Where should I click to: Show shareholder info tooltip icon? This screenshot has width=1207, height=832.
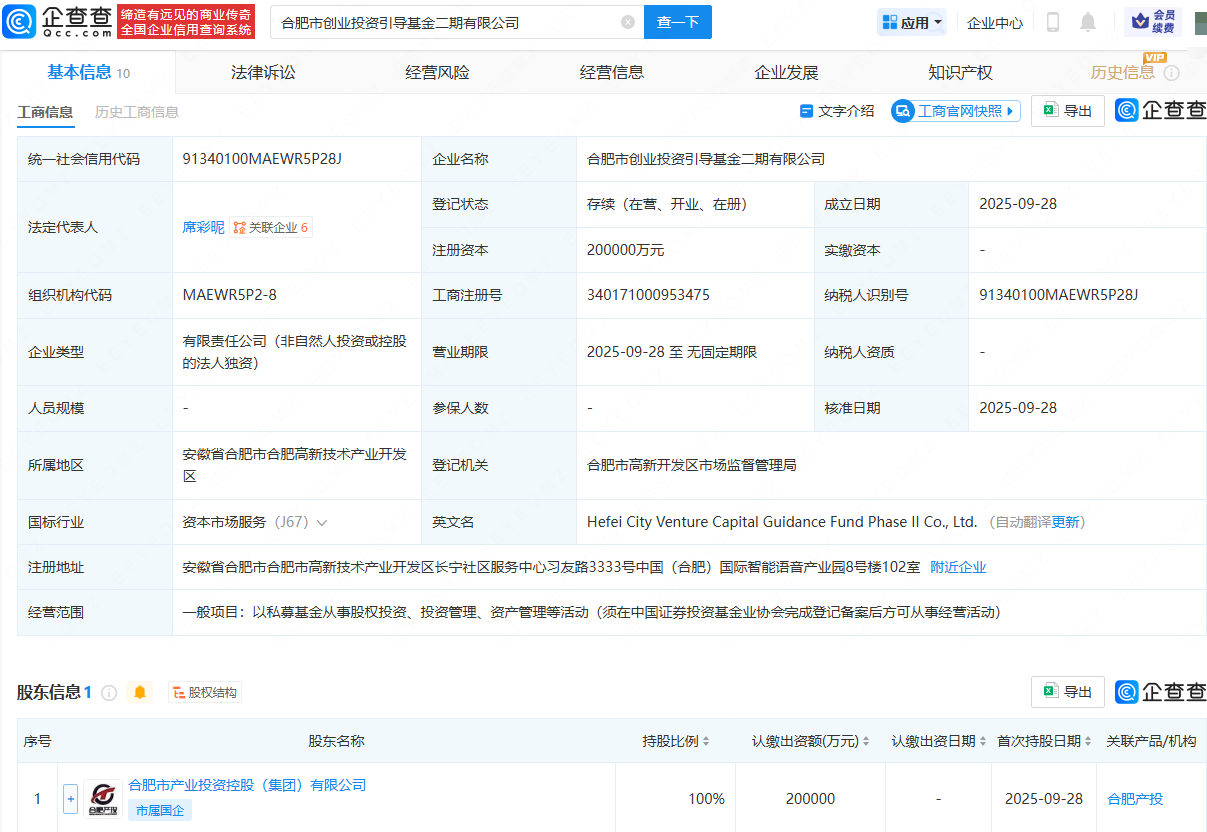(x=109, y=692)
